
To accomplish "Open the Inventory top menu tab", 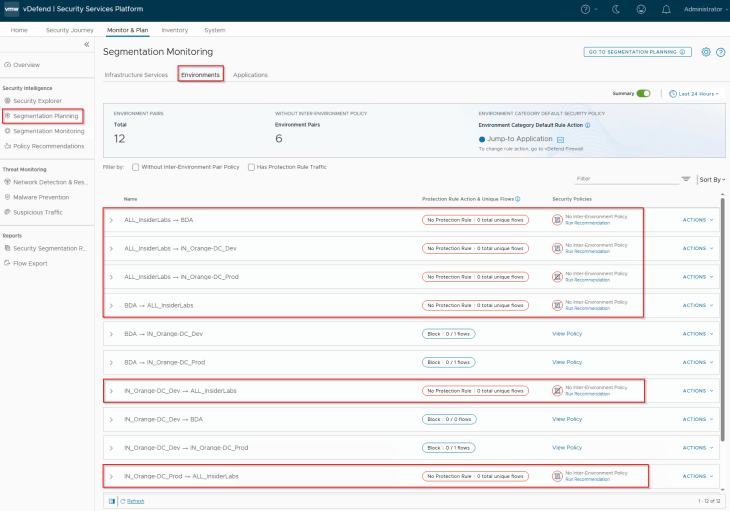I will pyautogui.click(x=174, y=30).
